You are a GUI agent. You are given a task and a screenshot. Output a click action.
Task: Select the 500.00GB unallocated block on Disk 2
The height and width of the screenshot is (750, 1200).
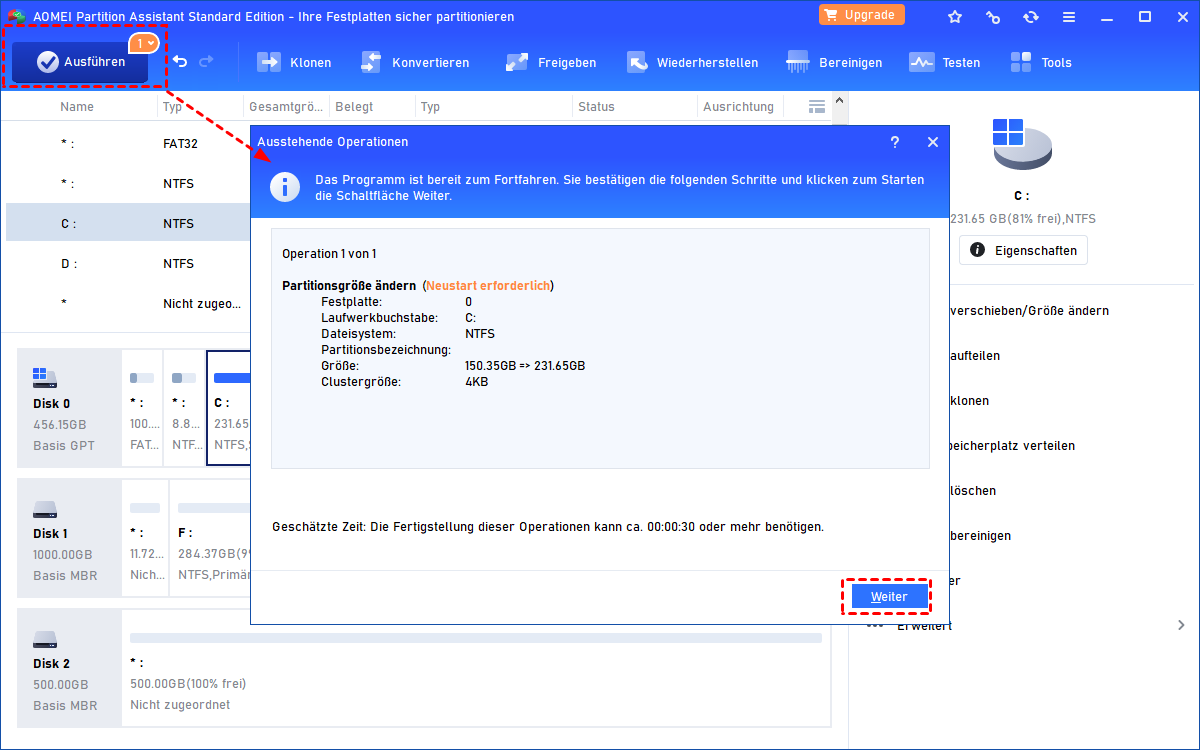point(476,667)
